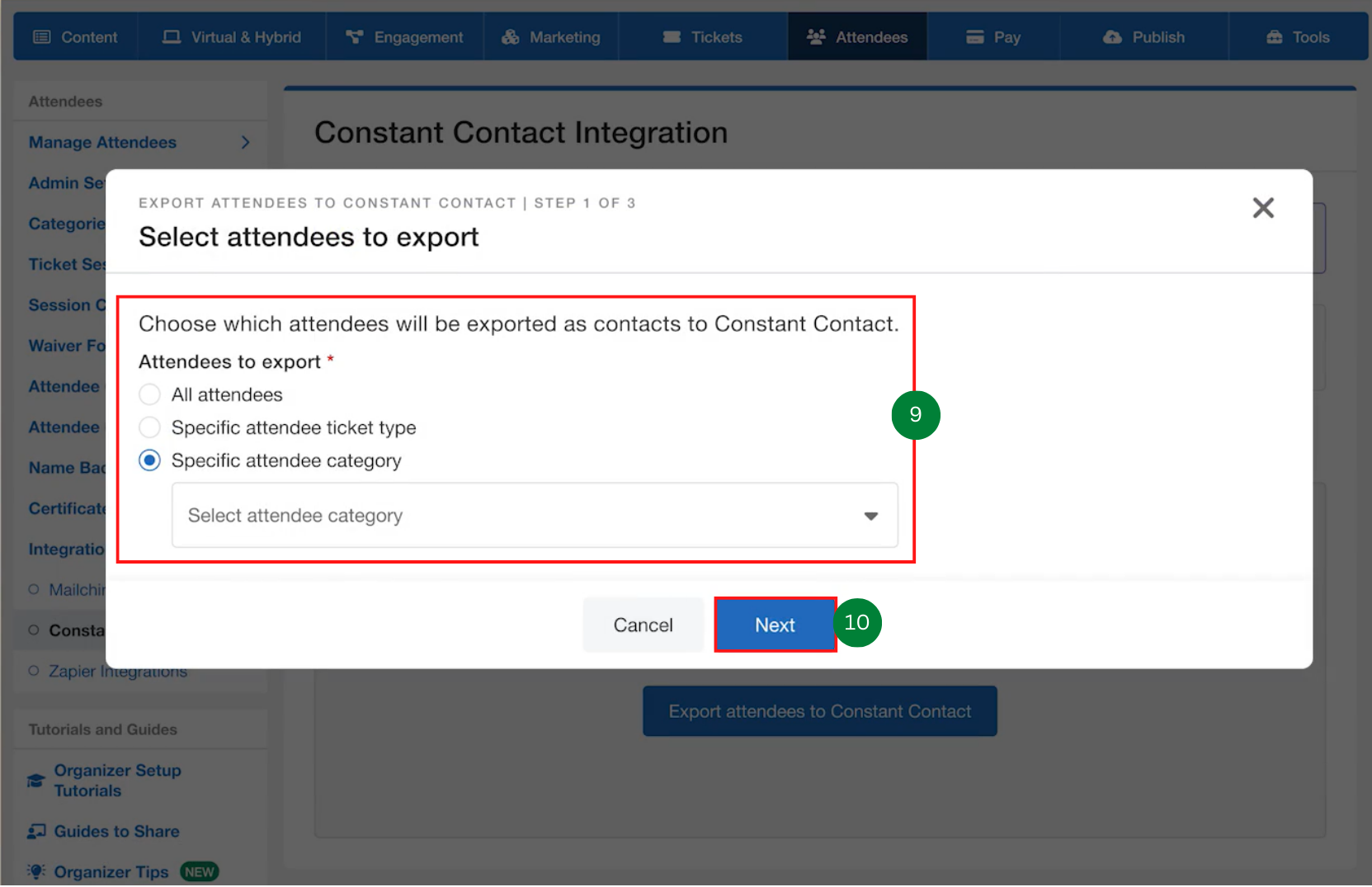
Task: Click the Virtual & Hybrid laptop icon
Action: pos(172,37)
